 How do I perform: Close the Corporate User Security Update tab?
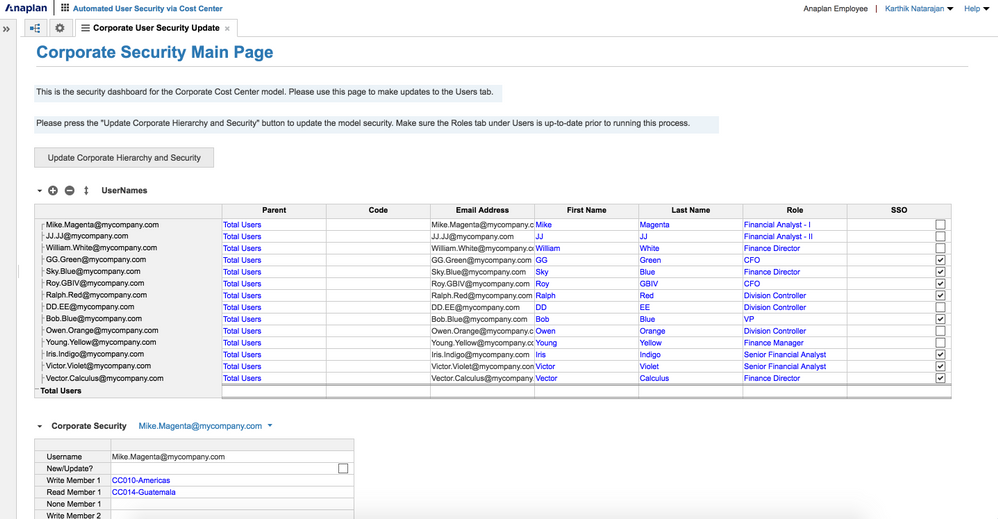pos(227,29)
